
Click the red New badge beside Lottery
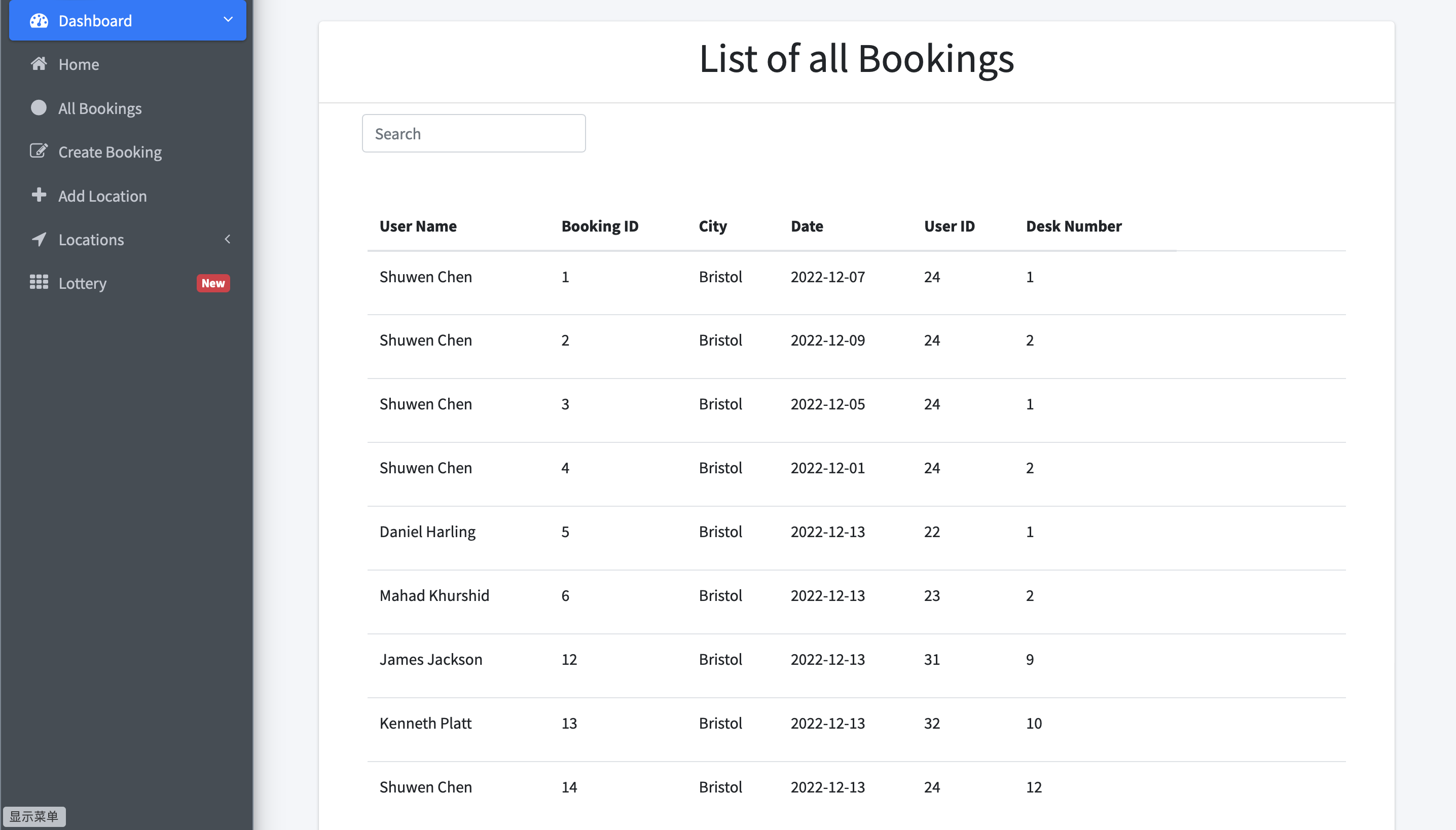[x=213, y=283]
